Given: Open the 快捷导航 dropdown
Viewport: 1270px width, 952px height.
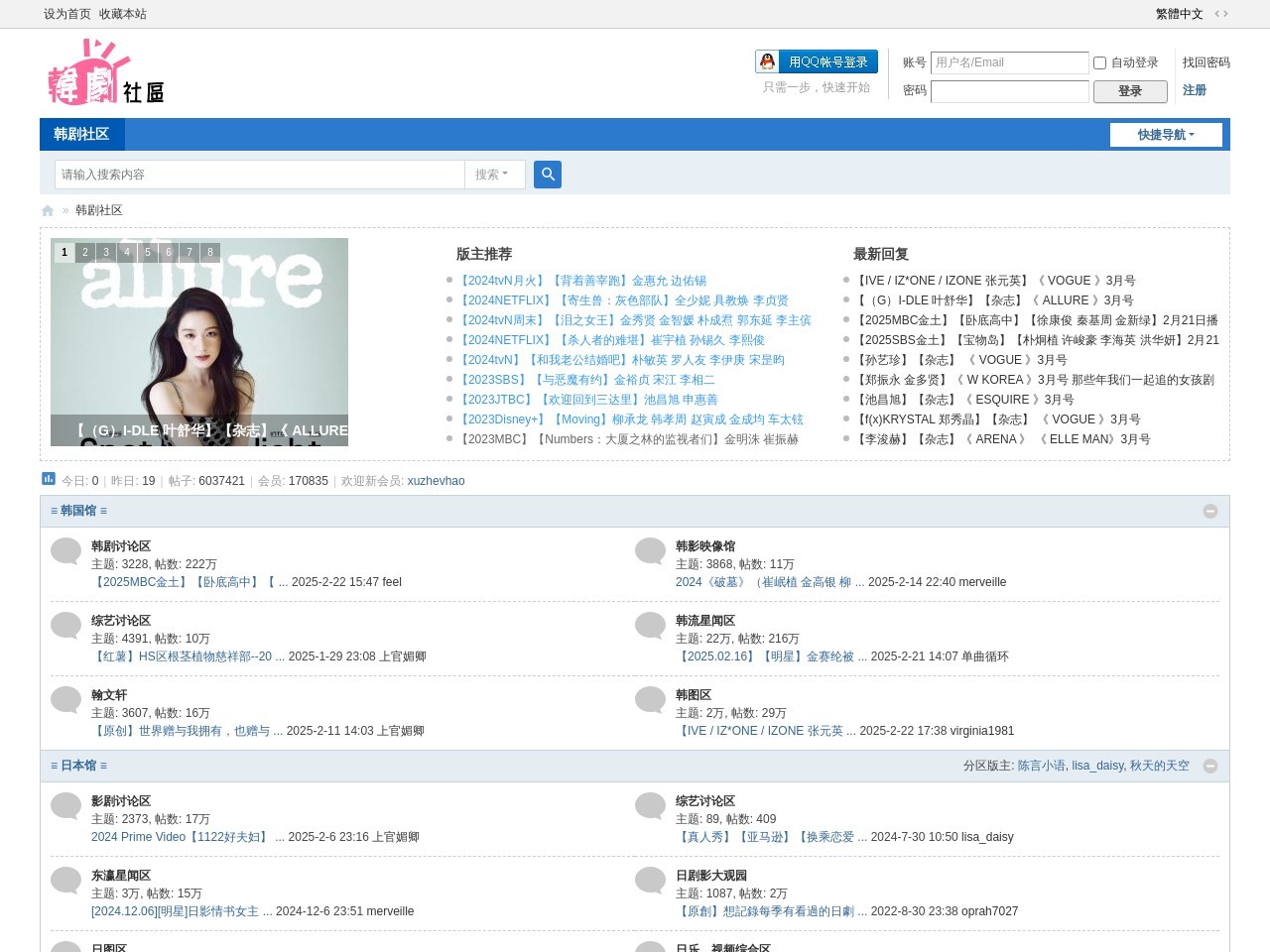Looking at the screenshot, I should (1166, 135).
